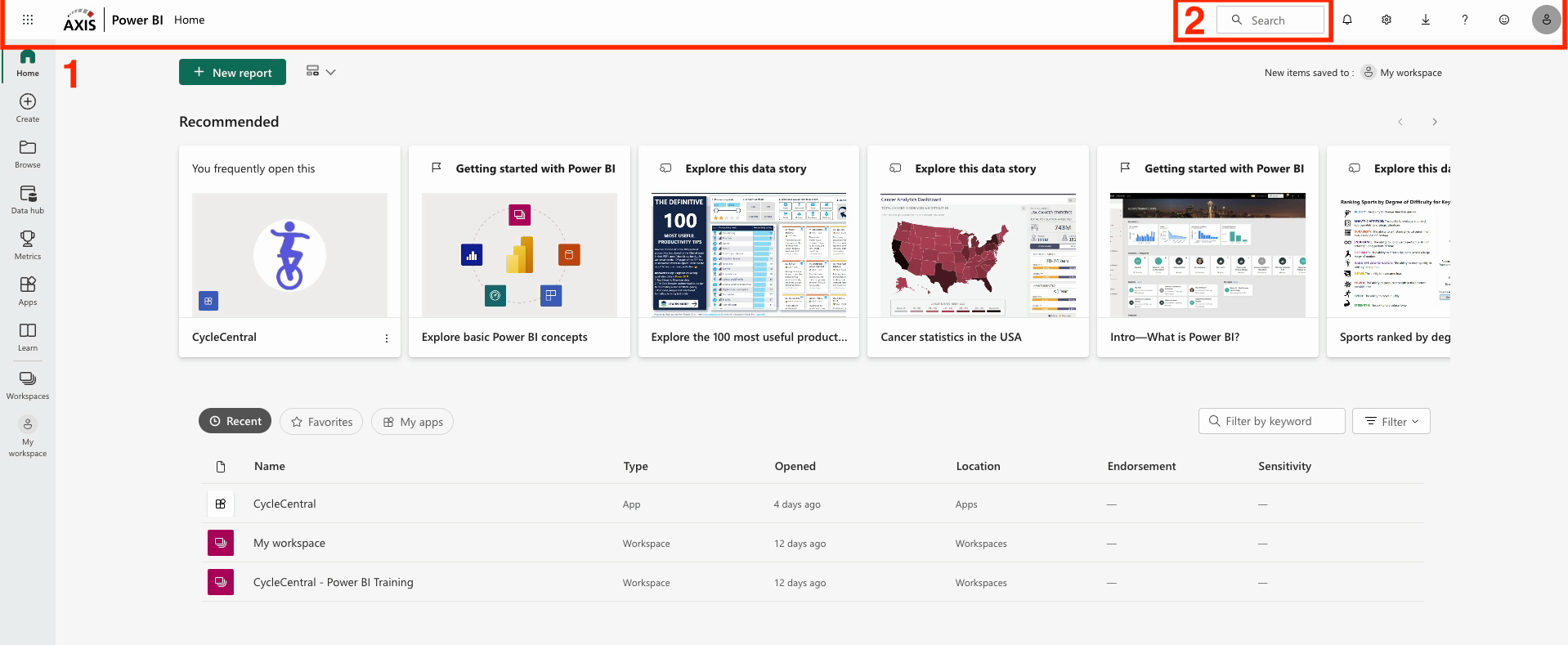Open Intro—What is Power BI? card

(x=1207, y=251)
